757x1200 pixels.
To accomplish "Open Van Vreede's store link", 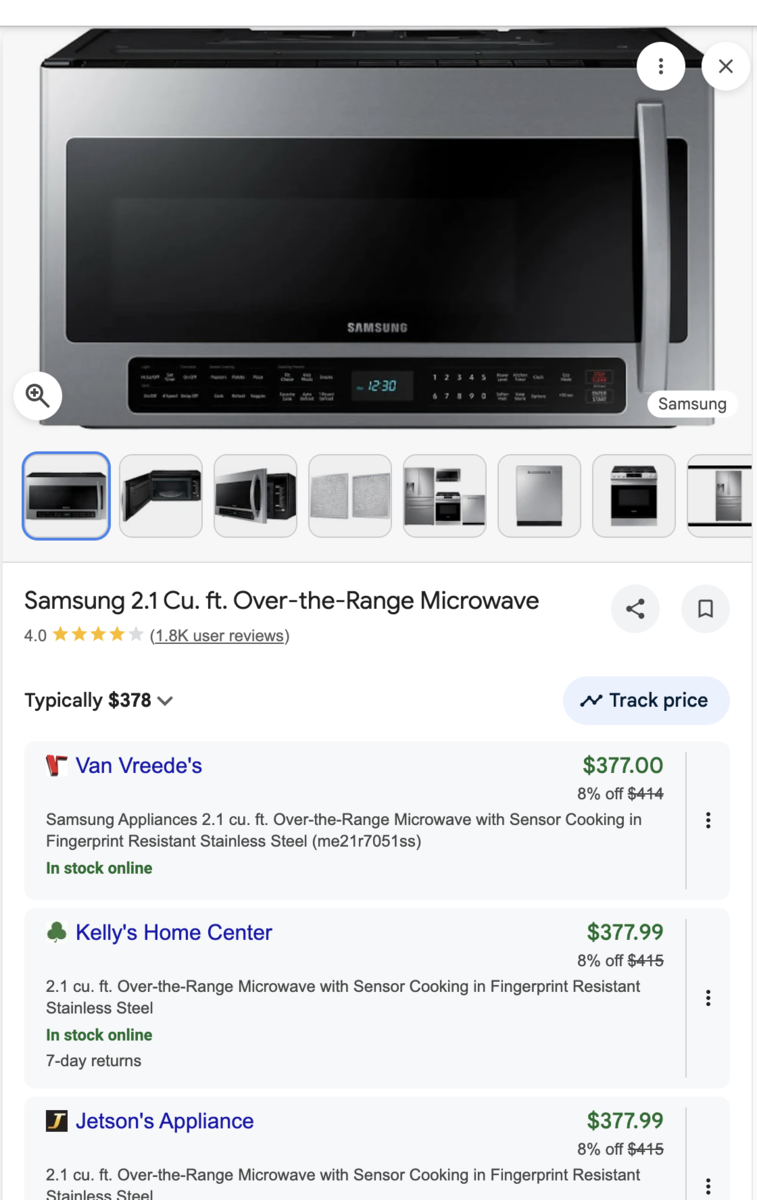I will [x=138, y=765].
